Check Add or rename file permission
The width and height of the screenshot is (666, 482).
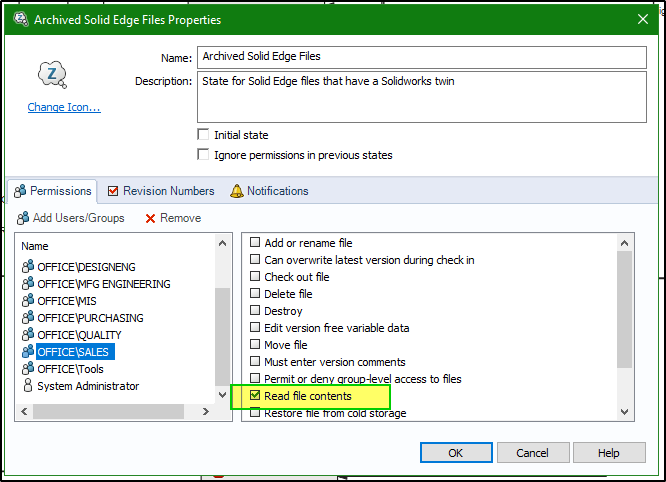(x=255, y=242)
